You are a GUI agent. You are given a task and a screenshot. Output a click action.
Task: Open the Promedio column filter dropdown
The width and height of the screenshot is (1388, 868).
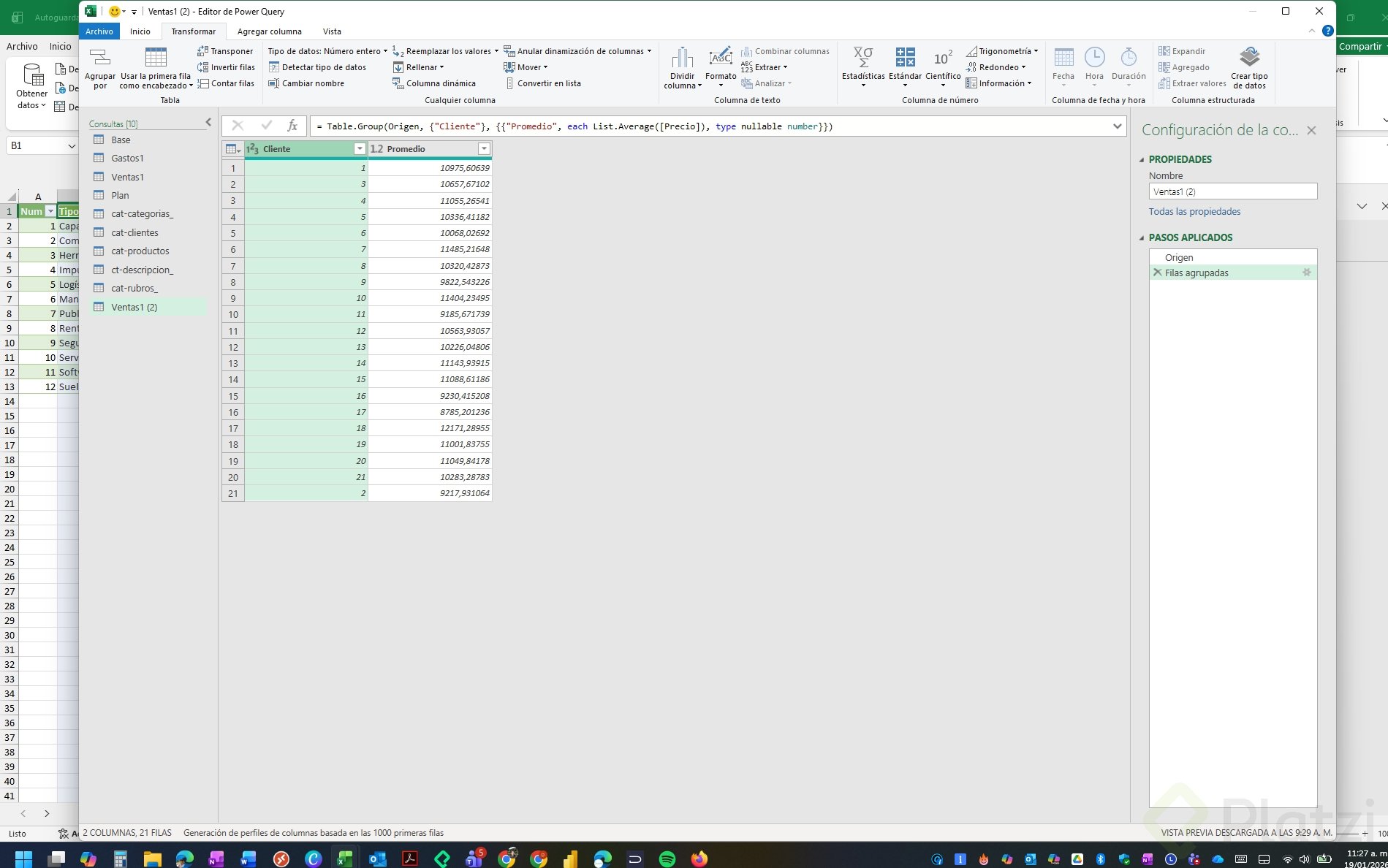click(x=484, y=149)
